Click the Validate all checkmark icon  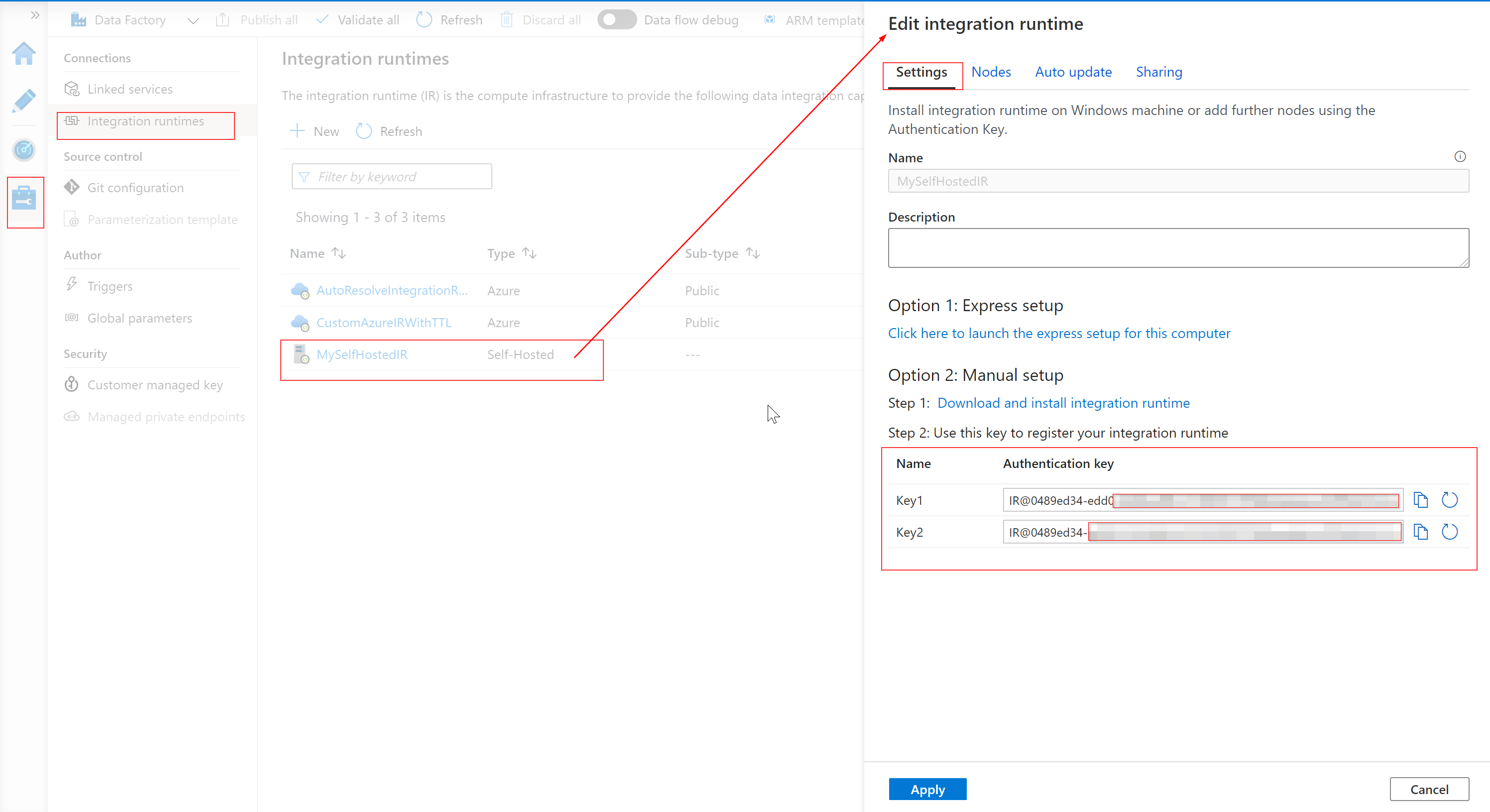pos(322,19)
